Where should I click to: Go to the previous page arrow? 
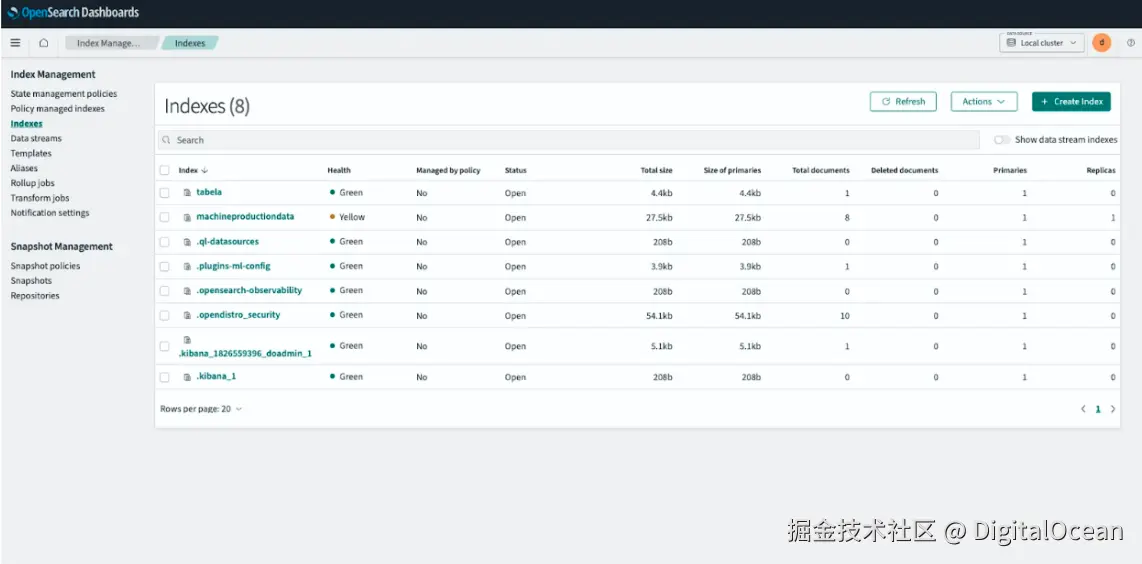(x=1083, y=410)
